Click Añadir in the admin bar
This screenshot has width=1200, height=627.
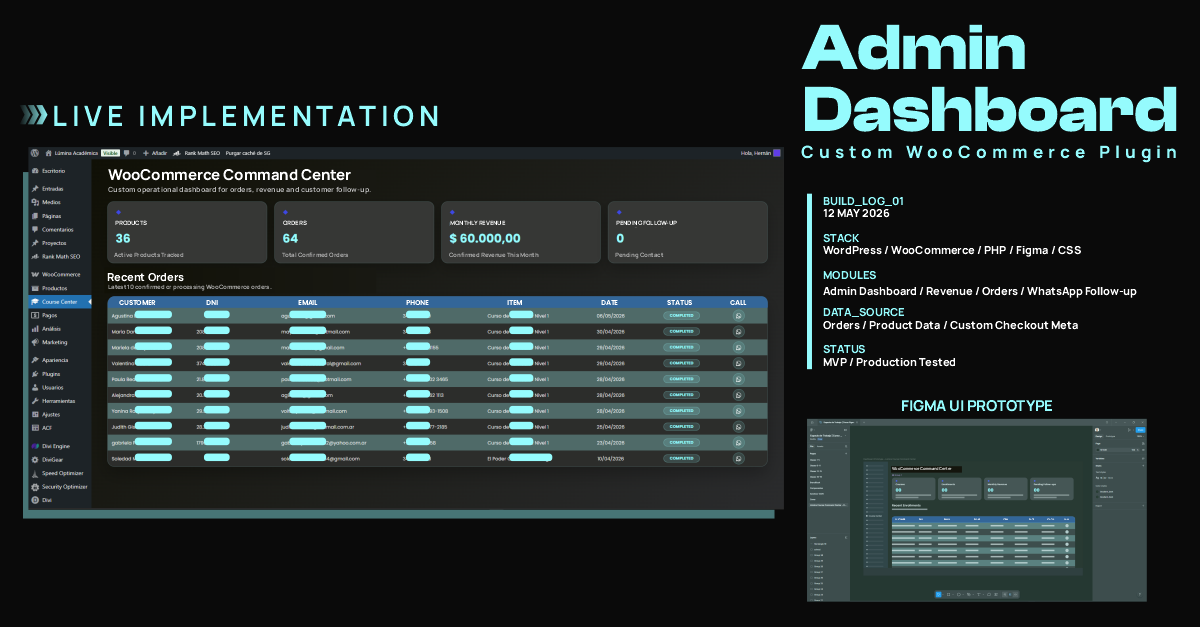tap(155, 153)
